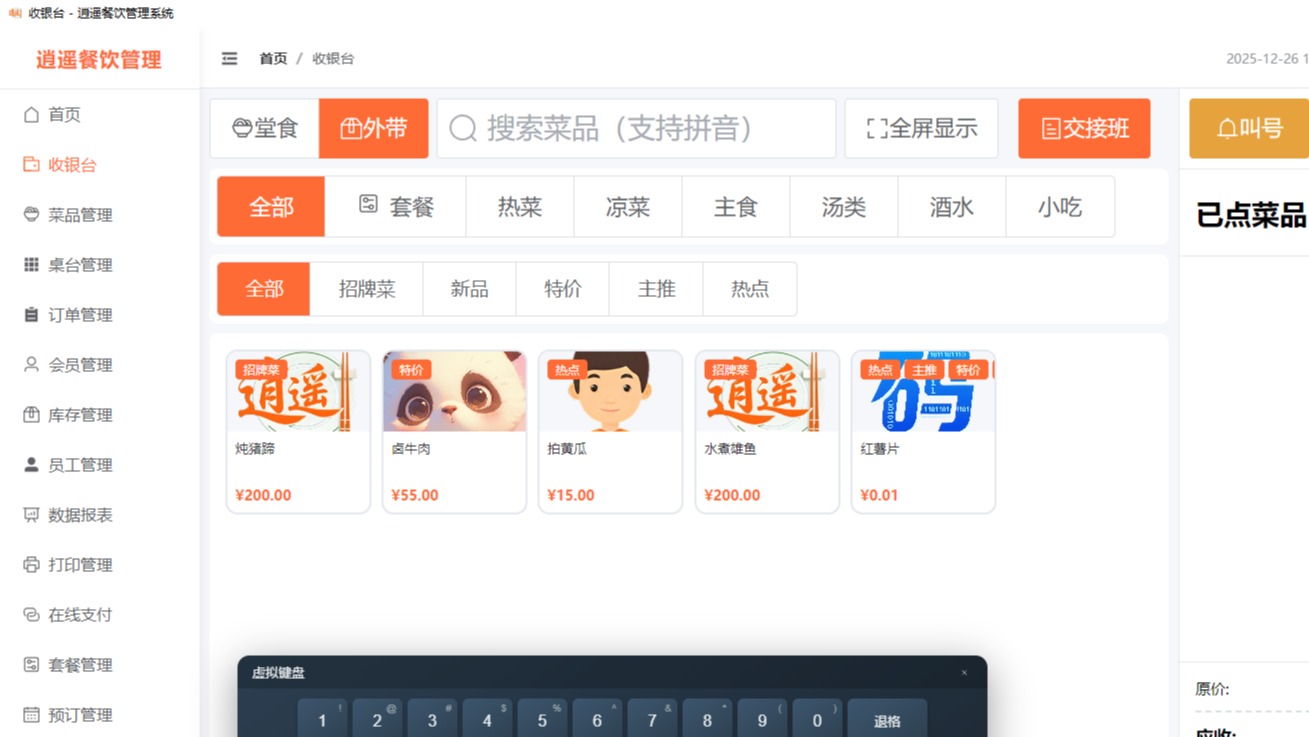
Task: Add 红薯片 dish to order
Action: pos(923,431)
